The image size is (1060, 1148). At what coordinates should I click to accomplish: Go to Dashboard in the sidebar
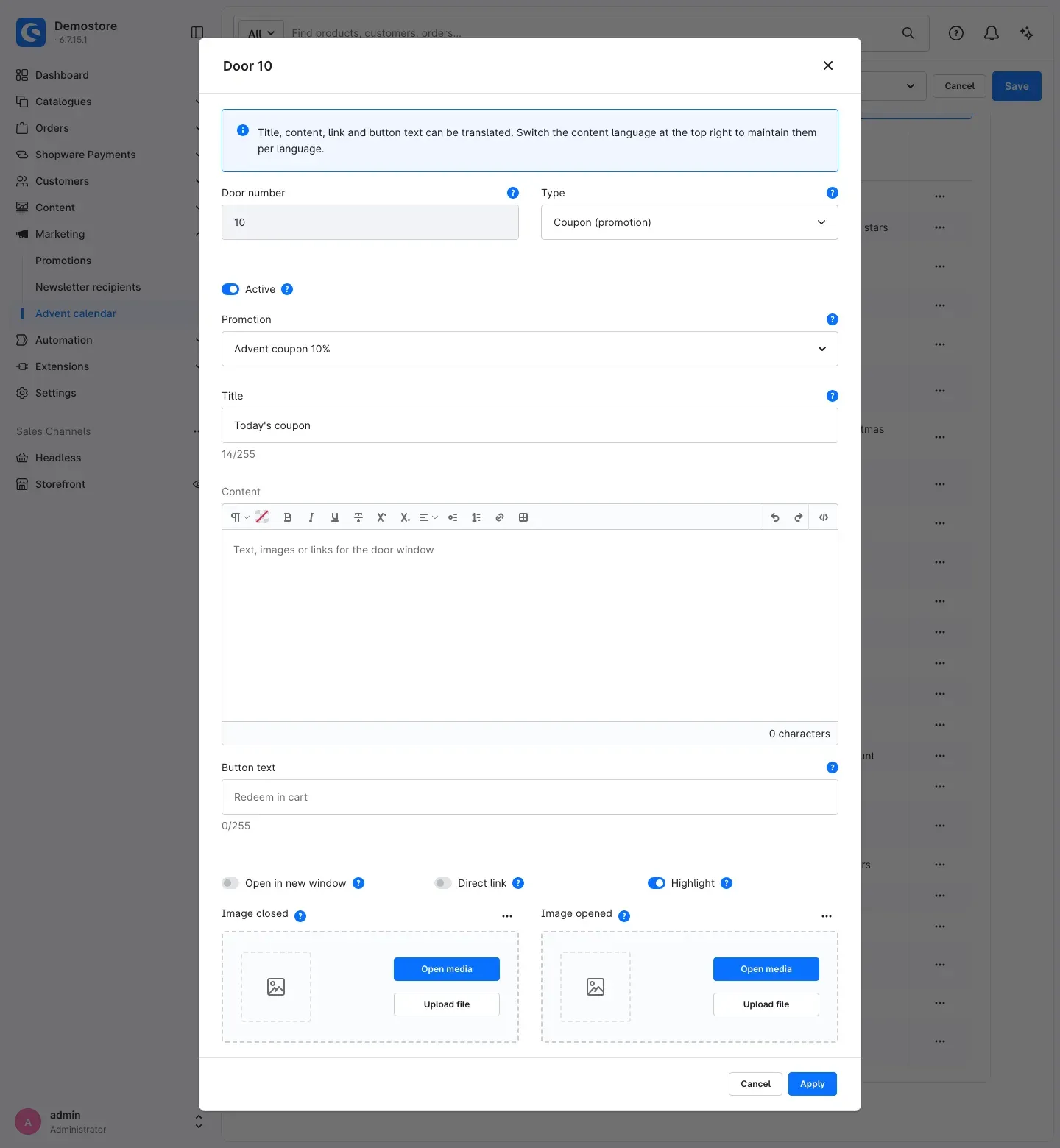coord(62,75)
